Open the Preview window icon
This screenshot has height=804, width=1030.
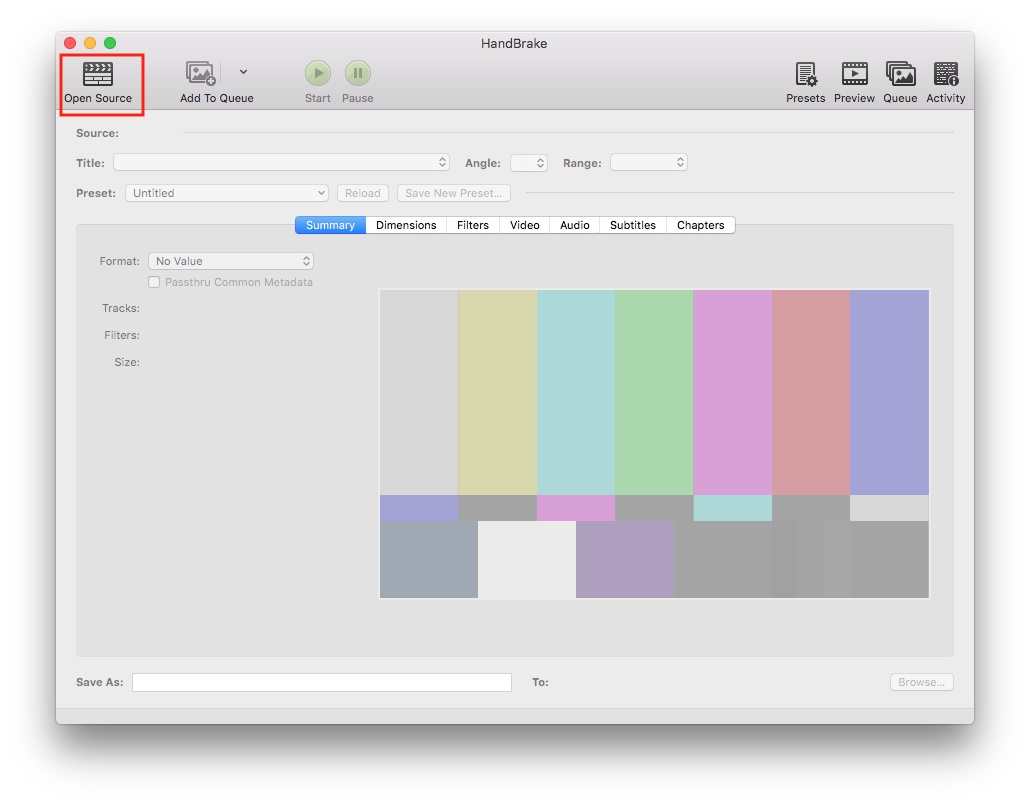[x=855, y=74]
